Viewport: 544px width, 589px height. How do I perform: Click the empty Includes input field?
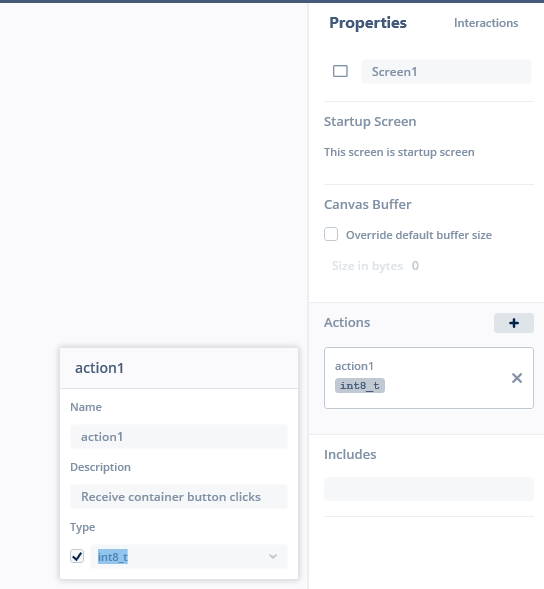coord(429,489)
